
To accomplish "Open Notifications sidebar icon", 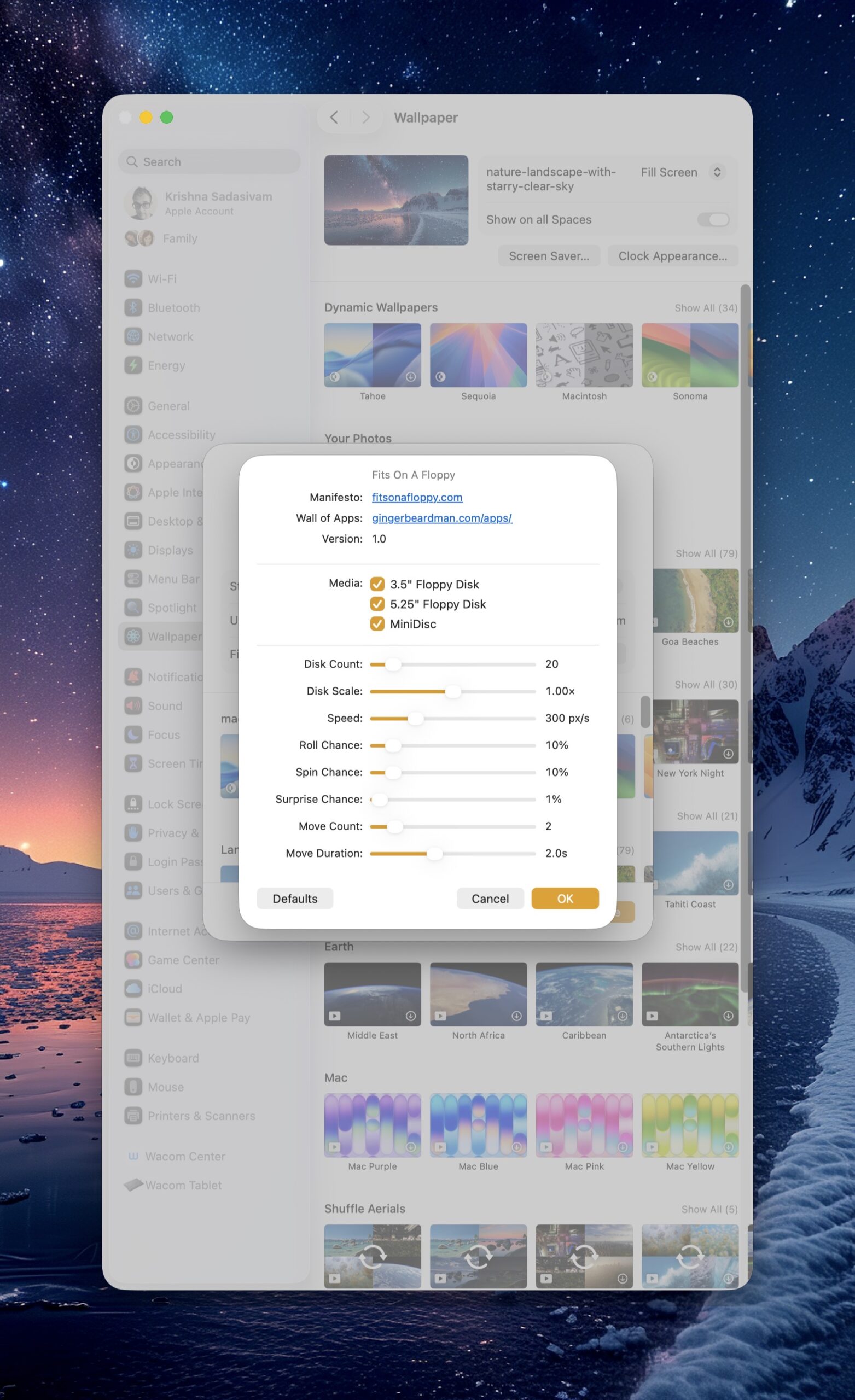I will click(x=133, y=676).
